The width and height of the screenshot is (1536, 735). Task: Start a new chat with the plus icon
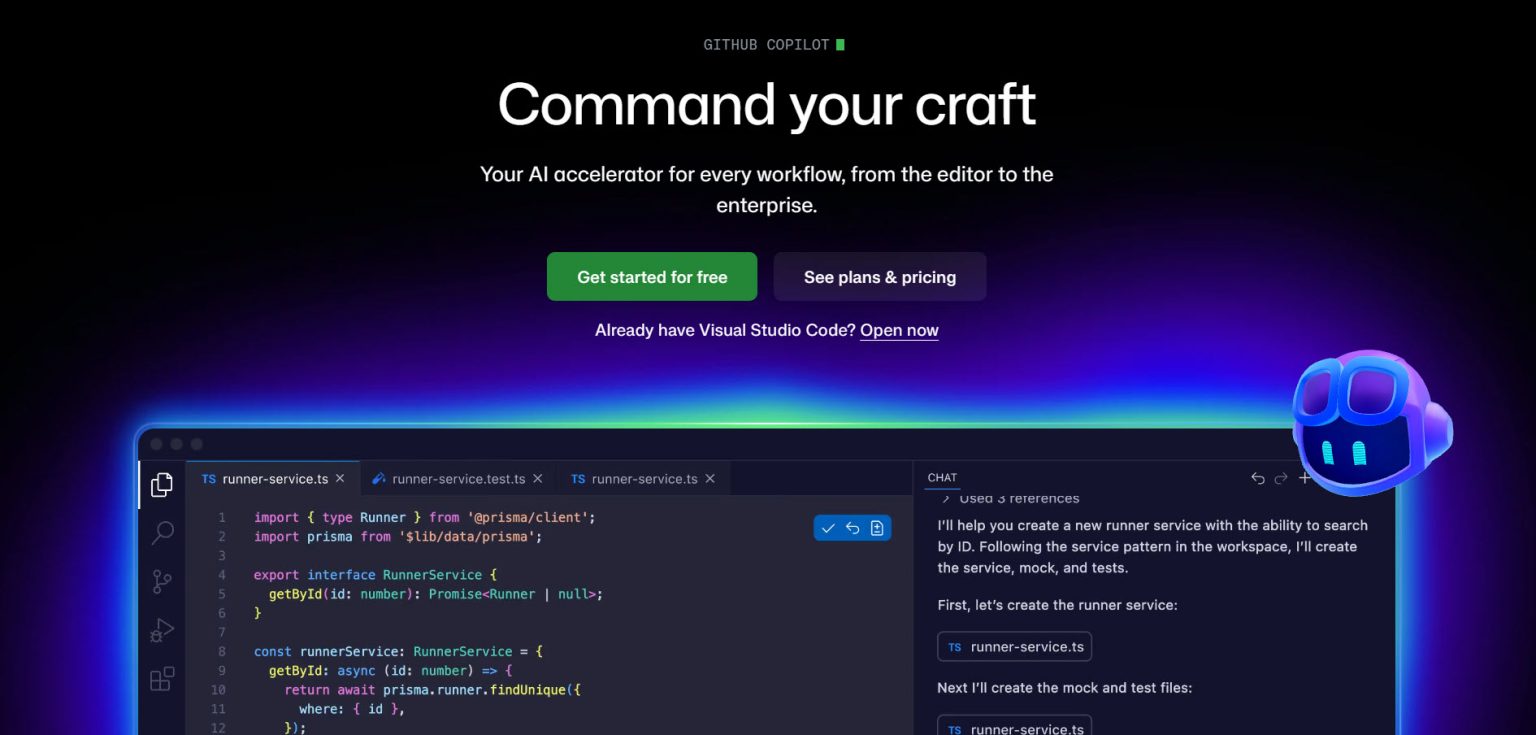coord(1305,478)
